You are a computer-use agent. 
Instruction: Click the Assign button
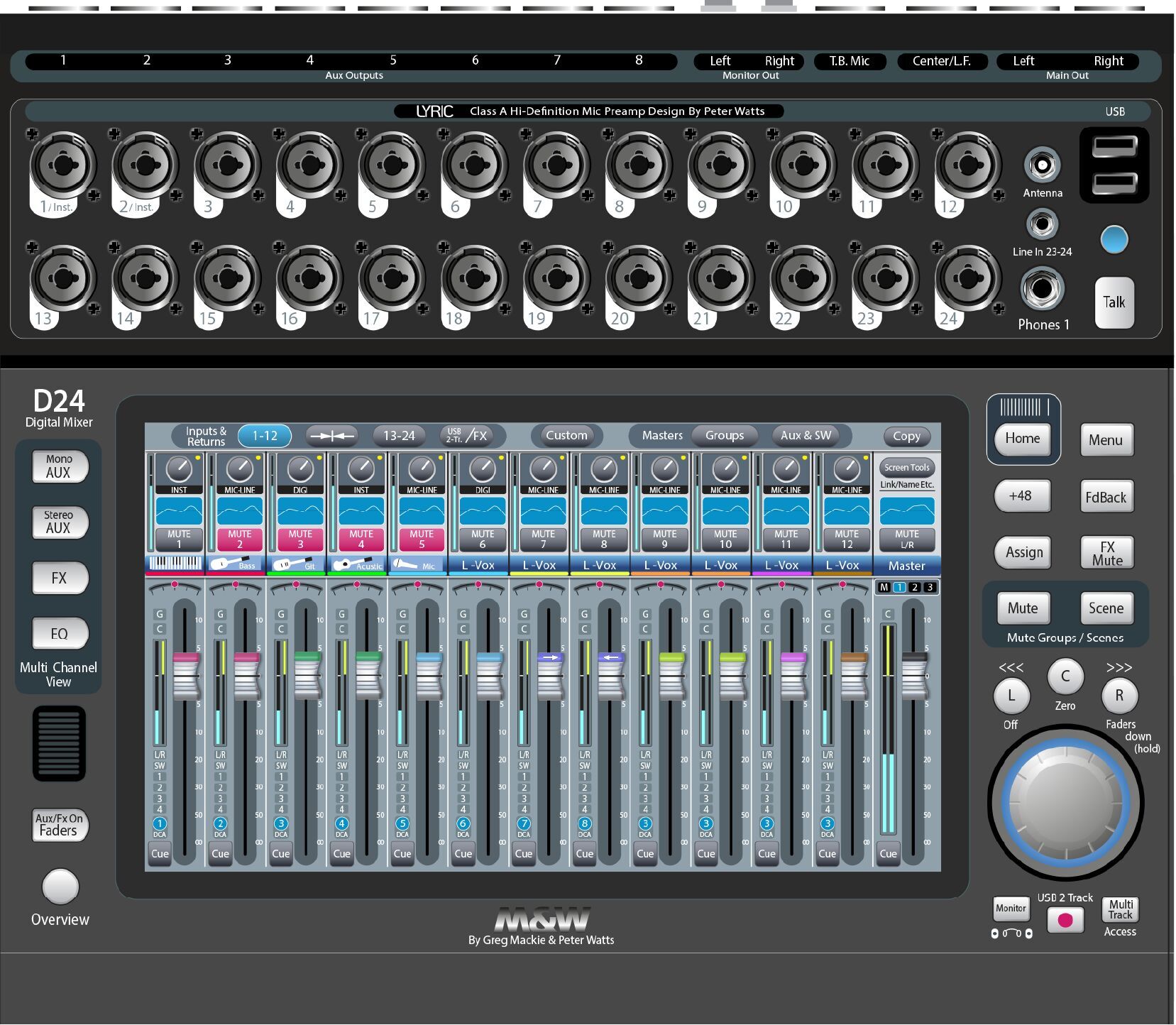[1024, 552]
